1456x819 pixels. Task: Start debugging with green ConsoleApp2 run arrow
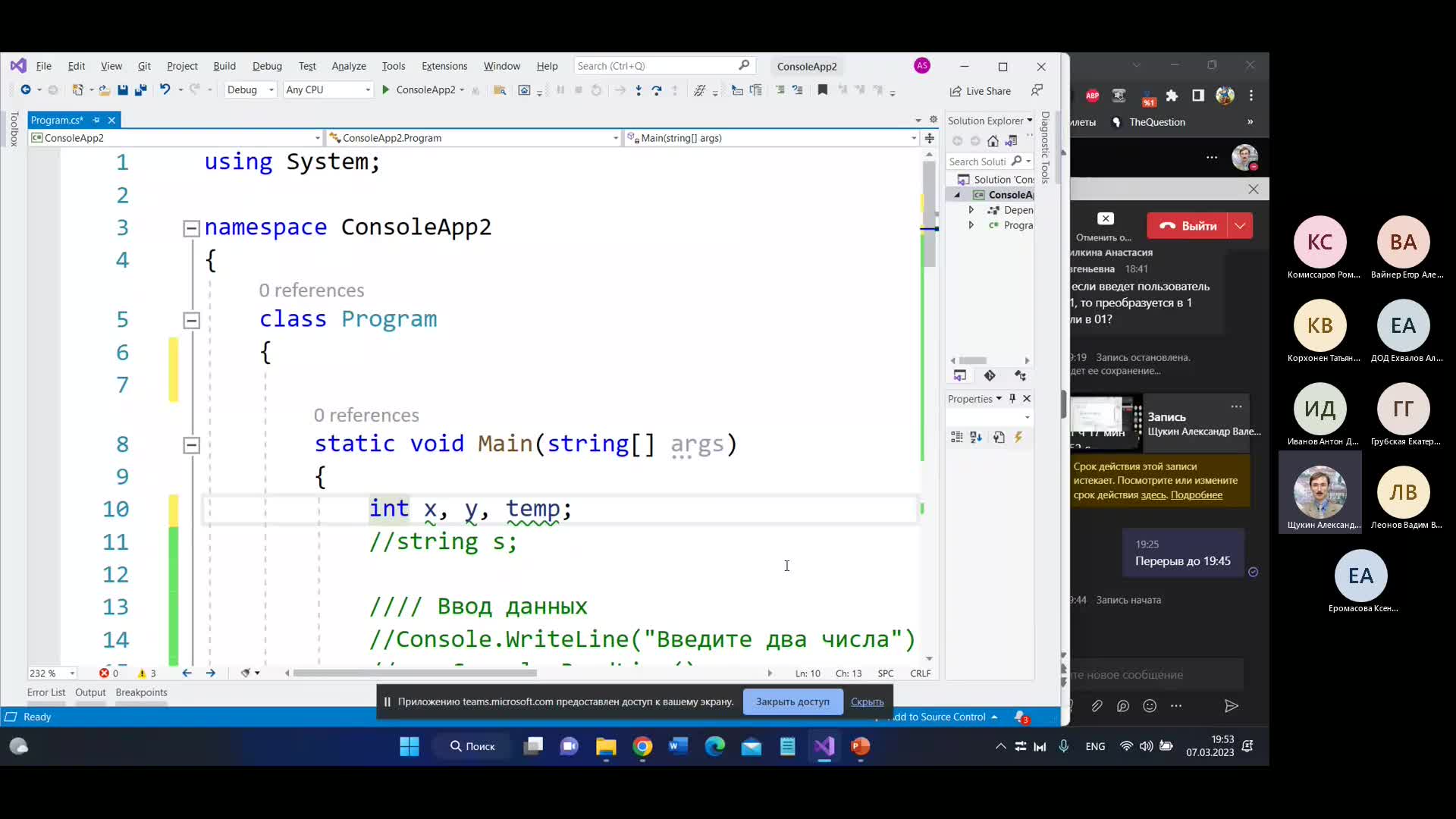coord(385,89)
